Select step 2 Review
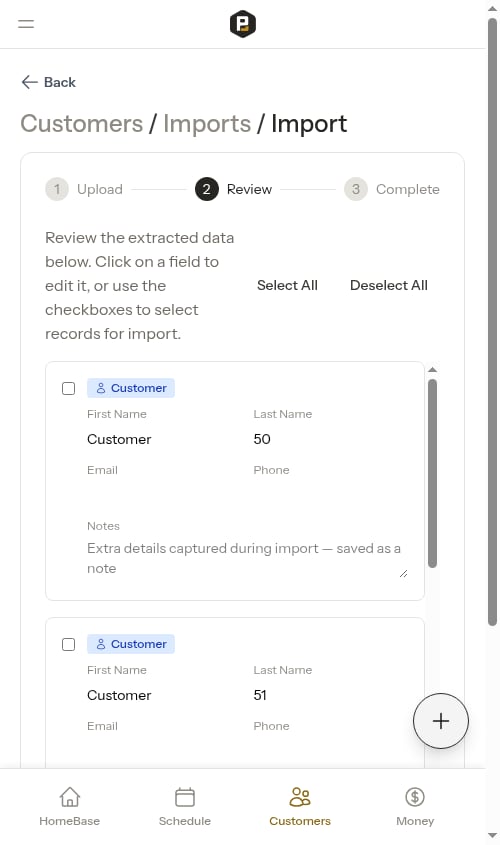500x845 pixels. pos(233,189)
